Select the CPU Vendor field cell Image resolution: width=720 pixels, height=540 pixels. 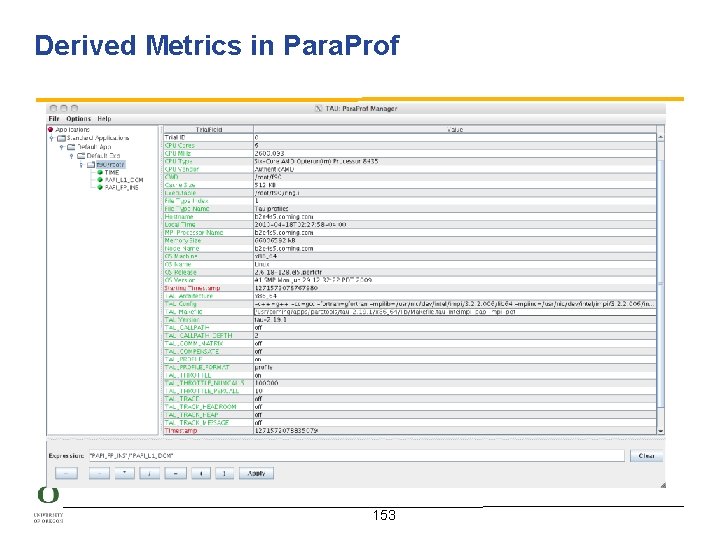pyautogui.click(x=208, y=169)
